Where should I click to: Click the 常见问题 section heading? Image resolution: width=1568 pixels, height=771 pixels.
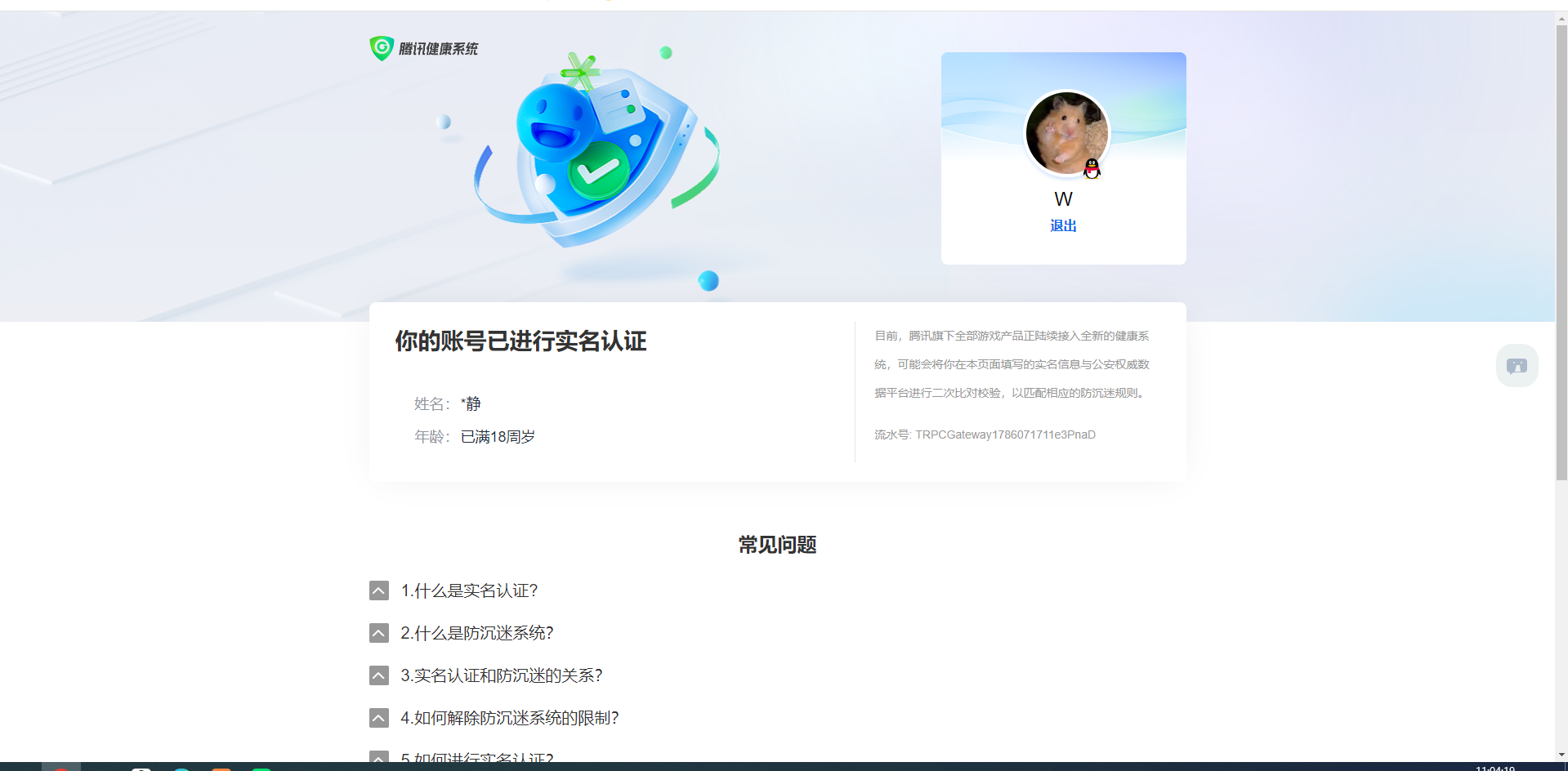tap(777, 545)
